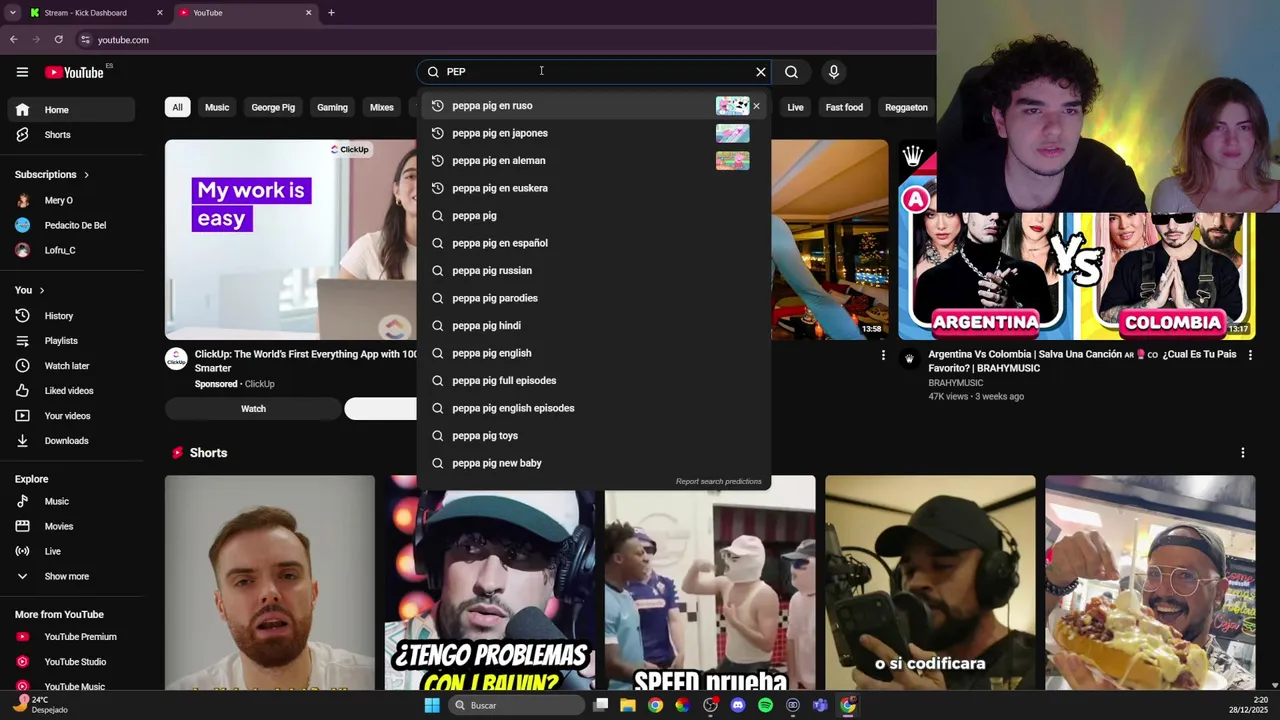This screenshot has width=1280, height=720.
Task: Open Home in the sidebar
Action: [x=71, y=110]
